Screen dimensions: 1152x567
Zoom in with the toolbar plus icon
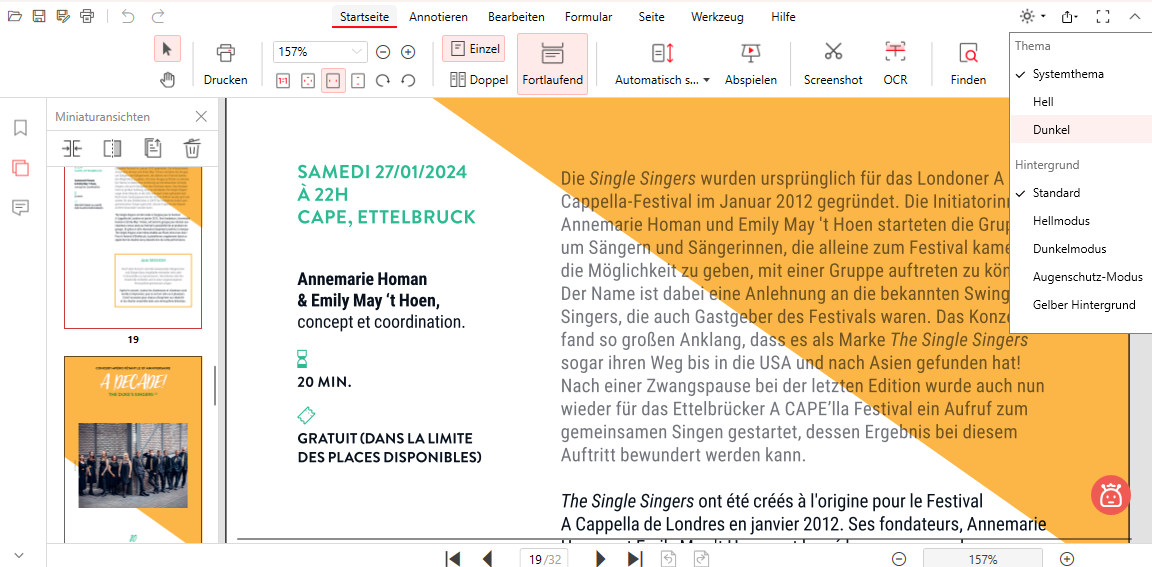tap(408, 51)
